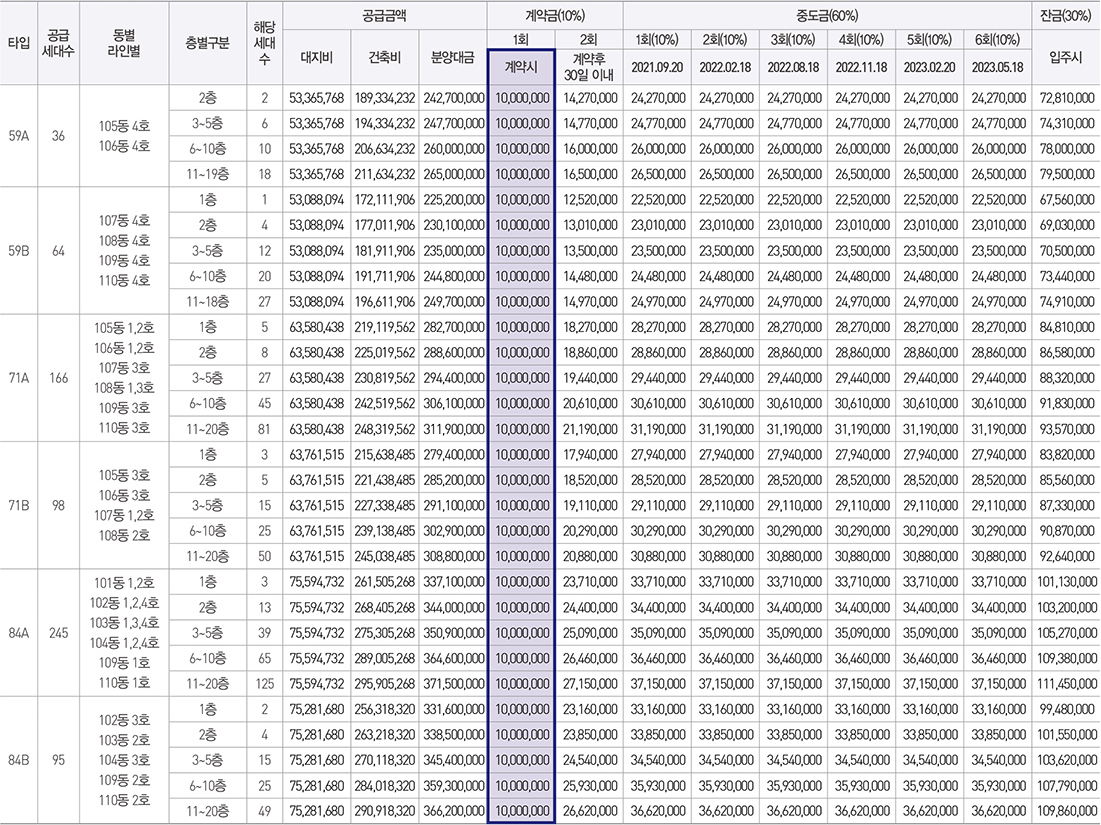The image size is (1101, 825).
Task: Click the 111,450,000 balance cell
Action: (x=1066, y=684)
